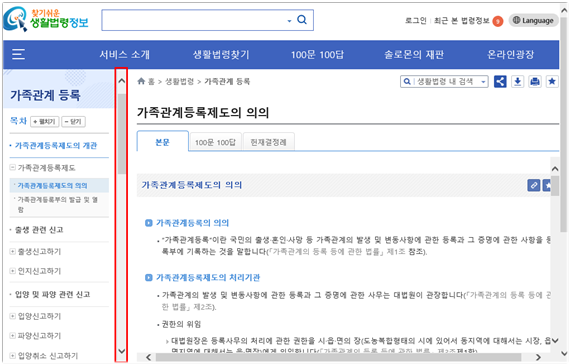Open 100문 100답 menu in navigation bar
This screenshot has width=569, height=364.
(x=317, y=54)
